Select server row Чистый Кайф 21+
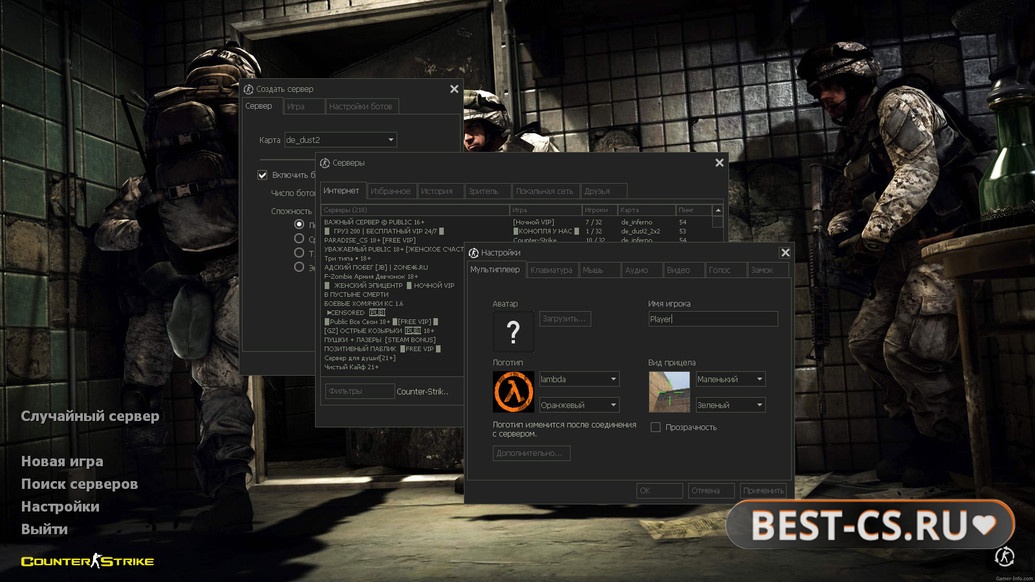Image resolution: width=1035 pixels, height=582 pixels. click(392, 367)
